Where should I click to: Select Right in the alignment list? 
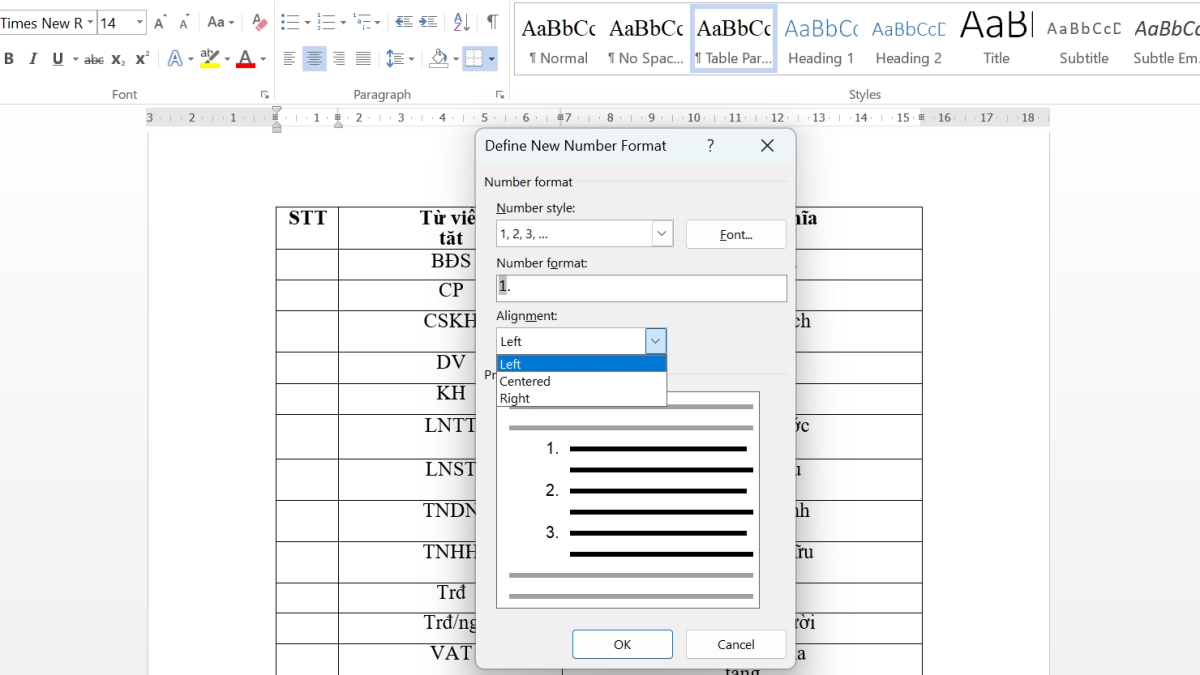pos(514,398)
